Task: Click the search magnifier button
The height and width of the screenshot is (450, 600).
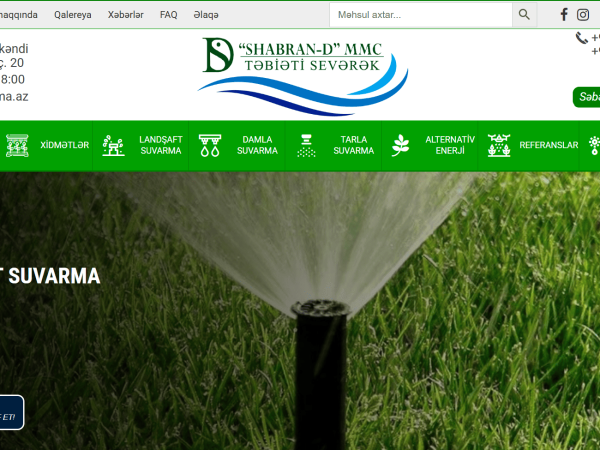Action: (x=524, y=15)
